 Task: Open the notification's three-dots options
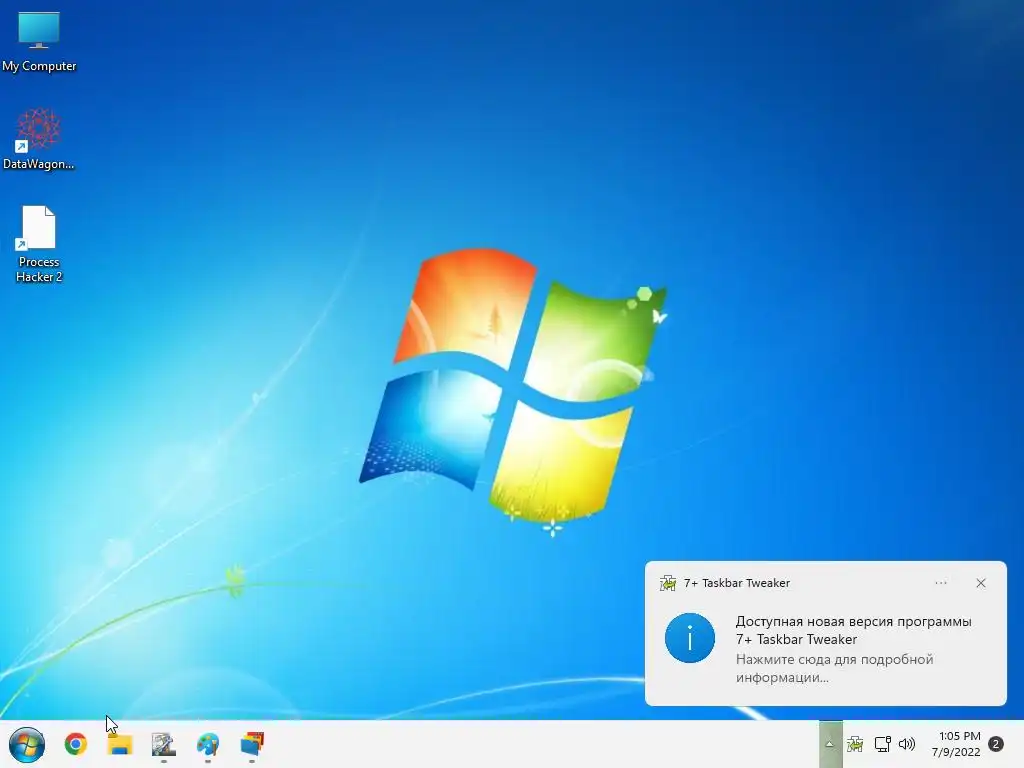tap(941, 583)
